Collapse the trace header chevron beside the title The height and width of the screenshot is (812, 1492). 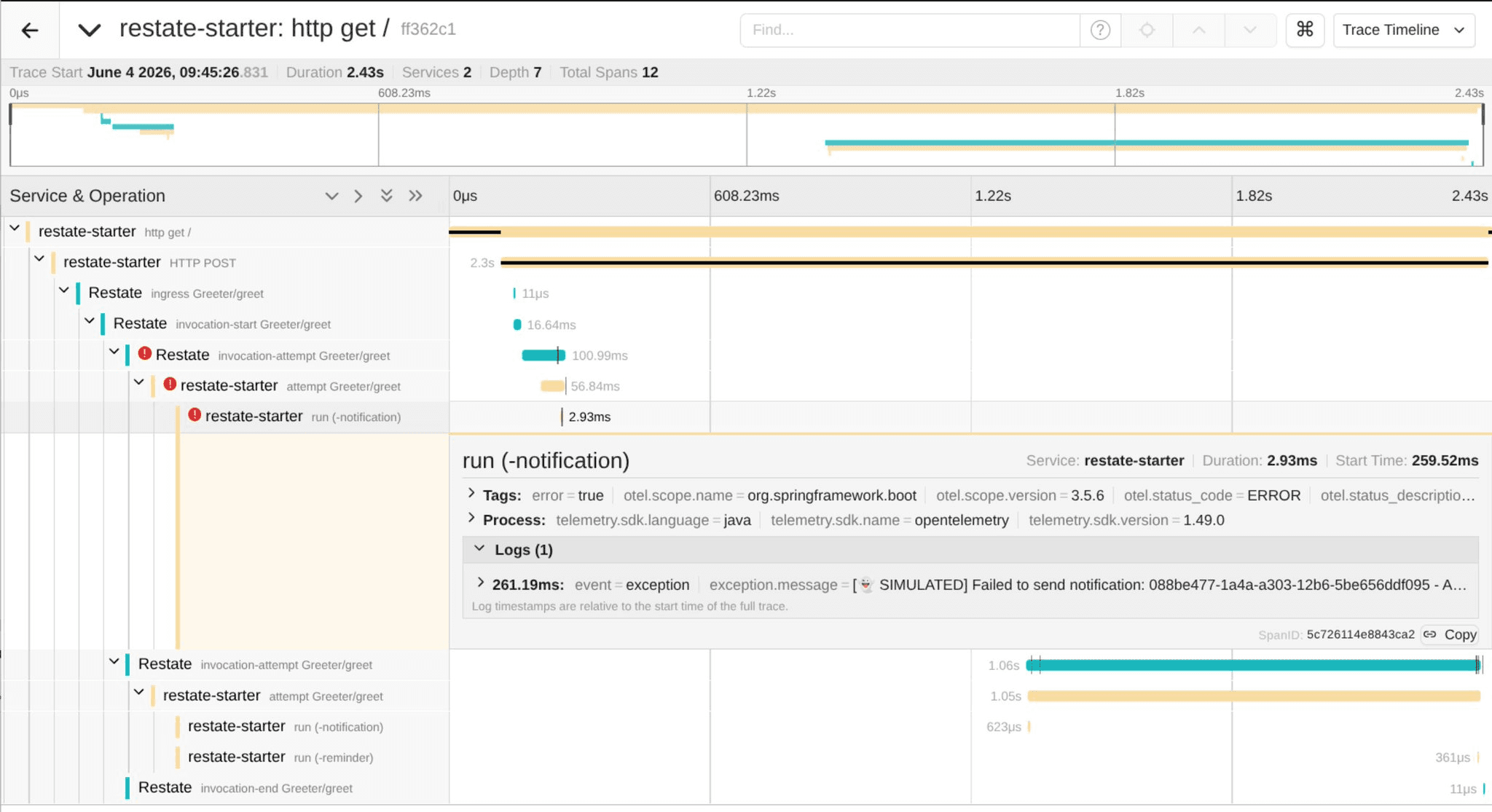89,30
